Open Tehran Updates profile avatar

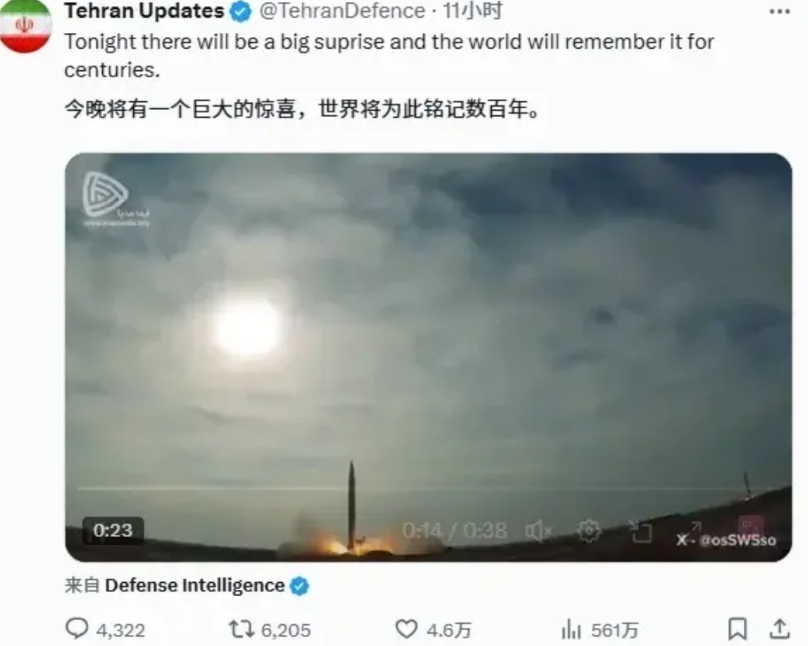coord(25,25)
